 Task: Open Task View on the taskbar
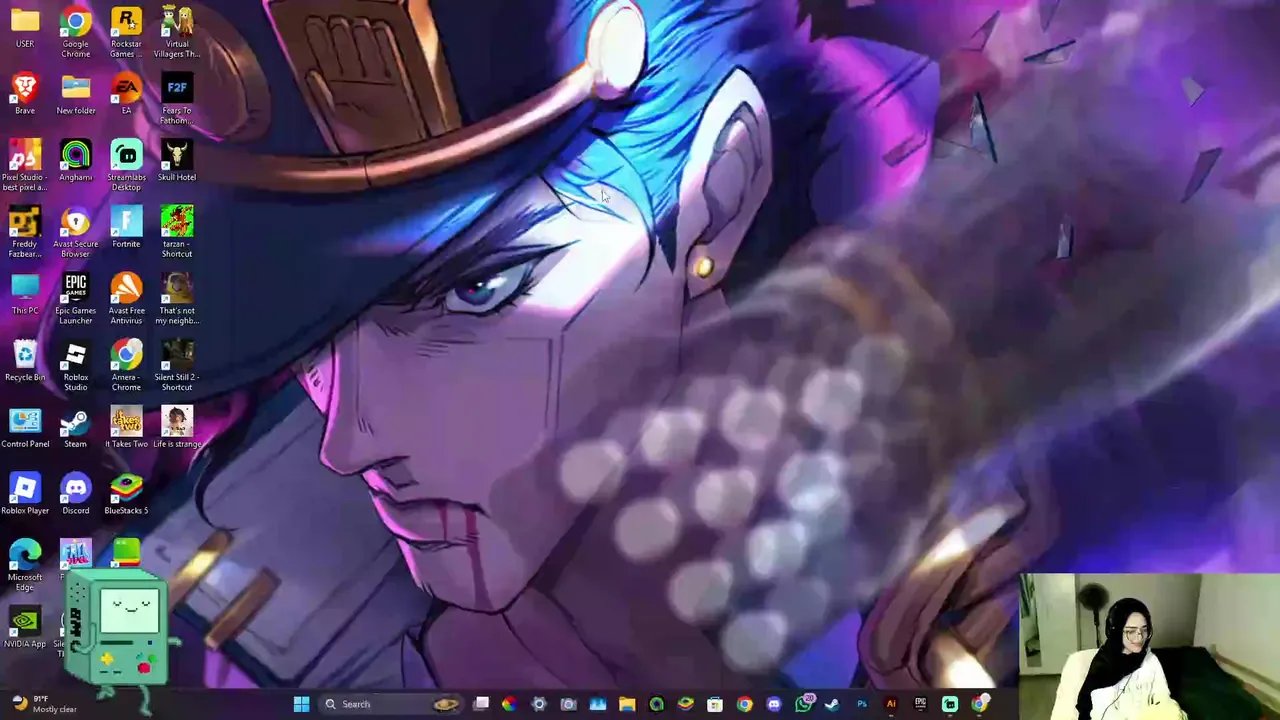[481, 704]
